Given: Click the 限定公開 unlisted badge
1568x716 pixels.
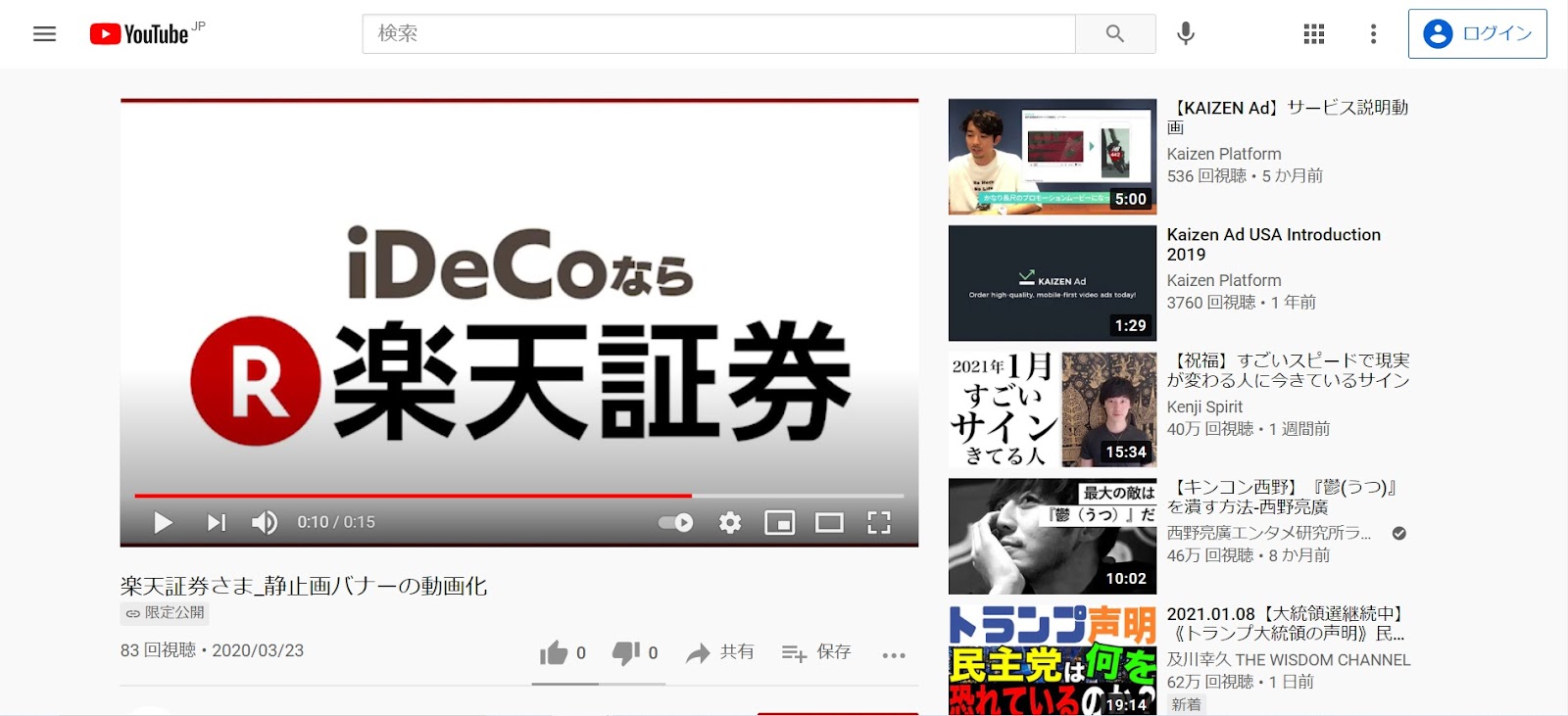Looking at the screenshot, I should click(x=165, y=613).
